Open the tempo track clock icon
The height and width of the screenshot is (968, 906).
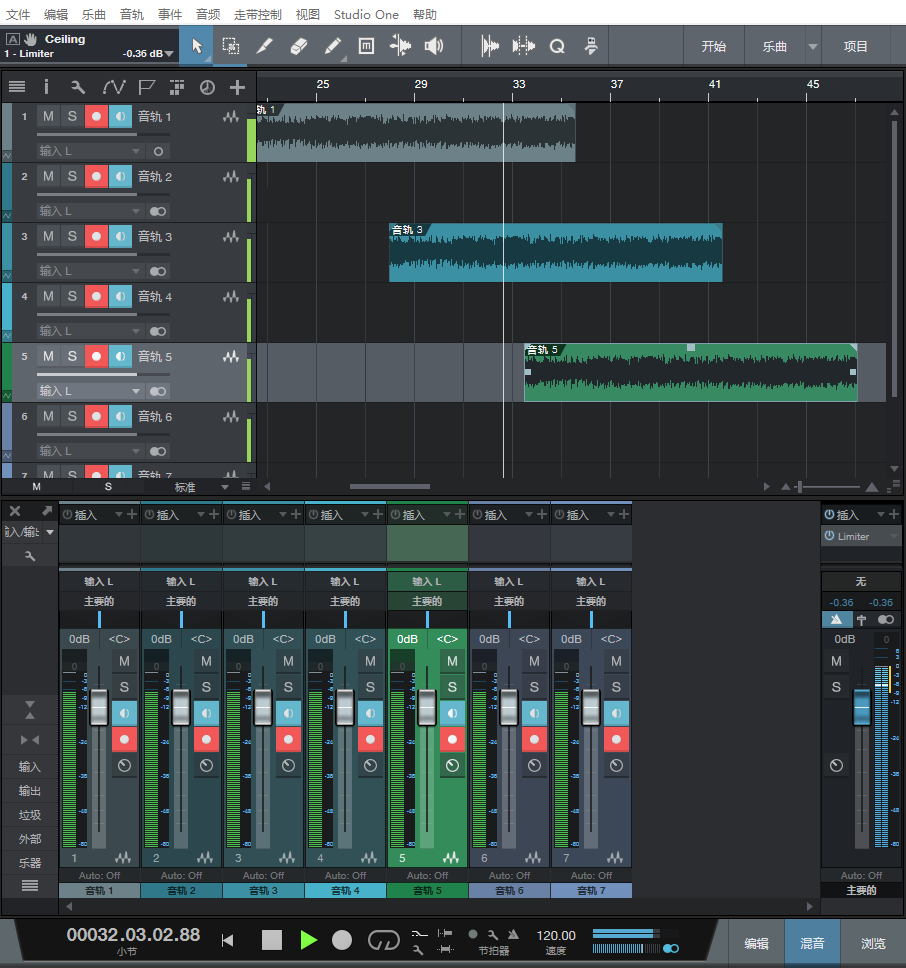[207, 87]
